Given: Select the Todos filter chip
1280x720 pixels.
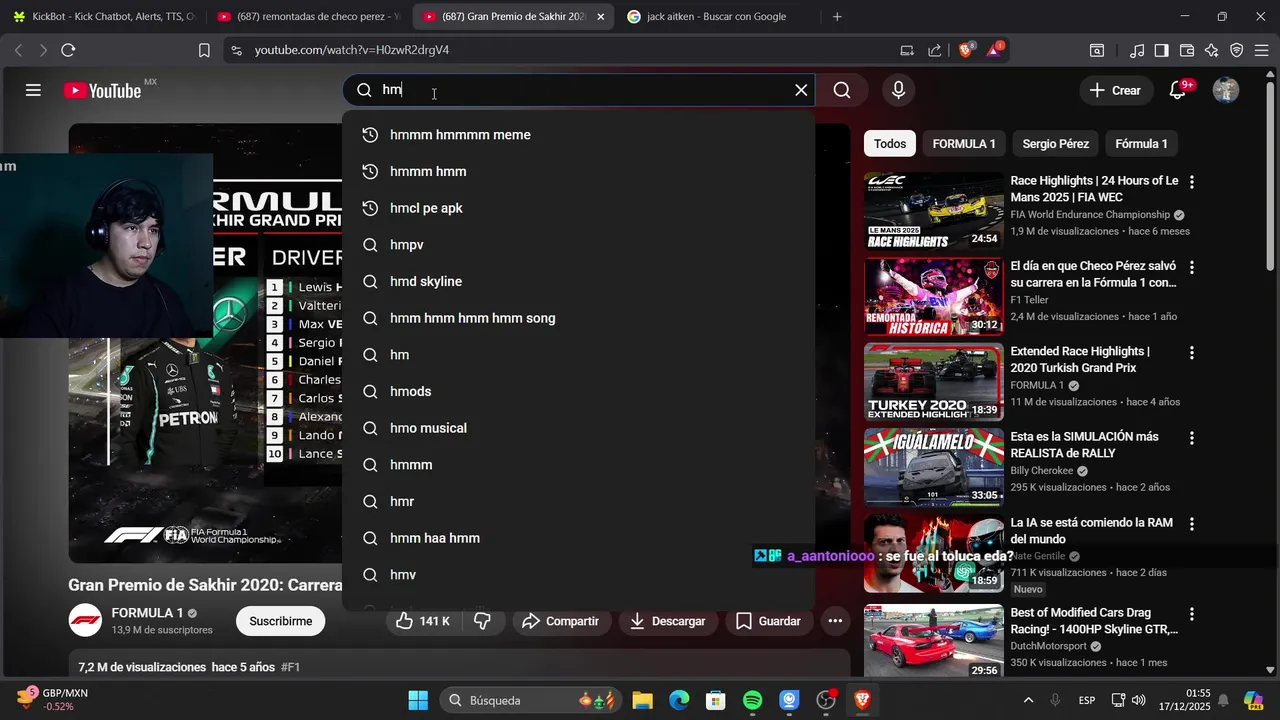Looking at the screenshot, I should point(890,144).
